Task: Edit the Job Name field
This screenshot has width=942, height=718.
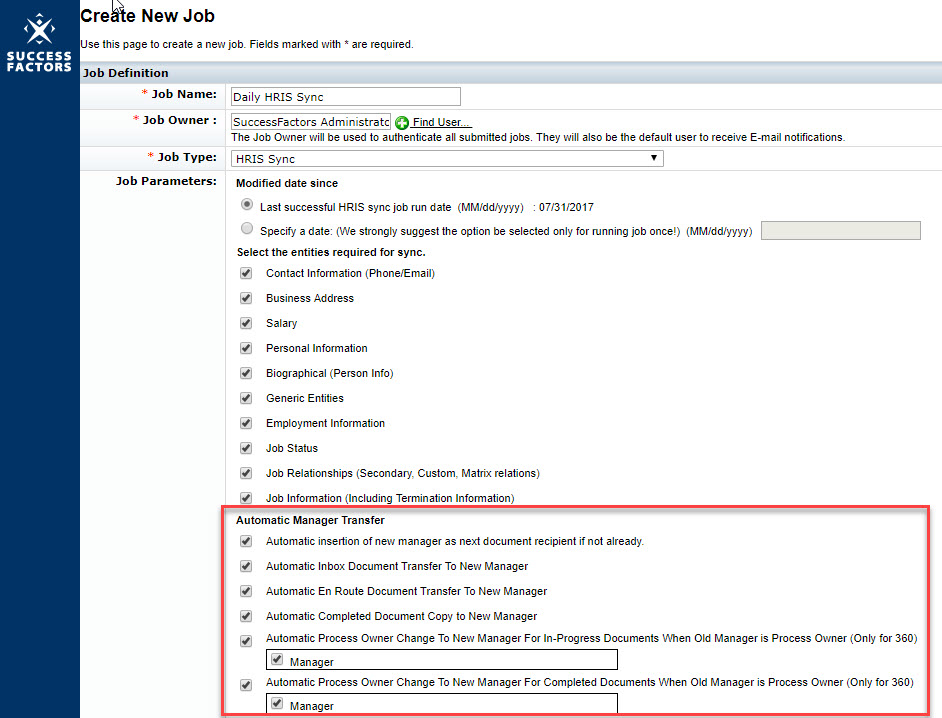Action: tap(345, 97)
